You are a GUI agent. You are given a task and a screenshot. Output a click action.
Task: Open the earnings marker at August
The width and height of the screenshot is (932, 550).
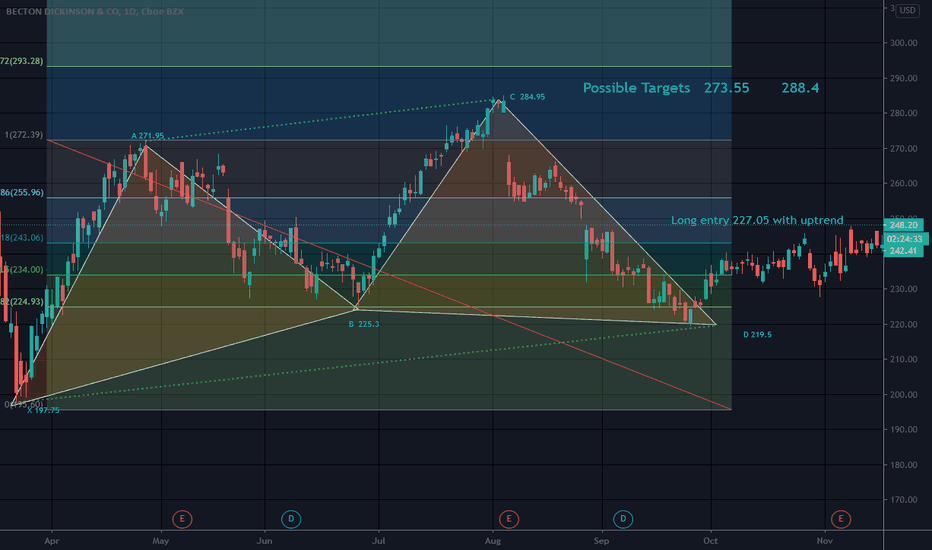click(x=509, y=519)
